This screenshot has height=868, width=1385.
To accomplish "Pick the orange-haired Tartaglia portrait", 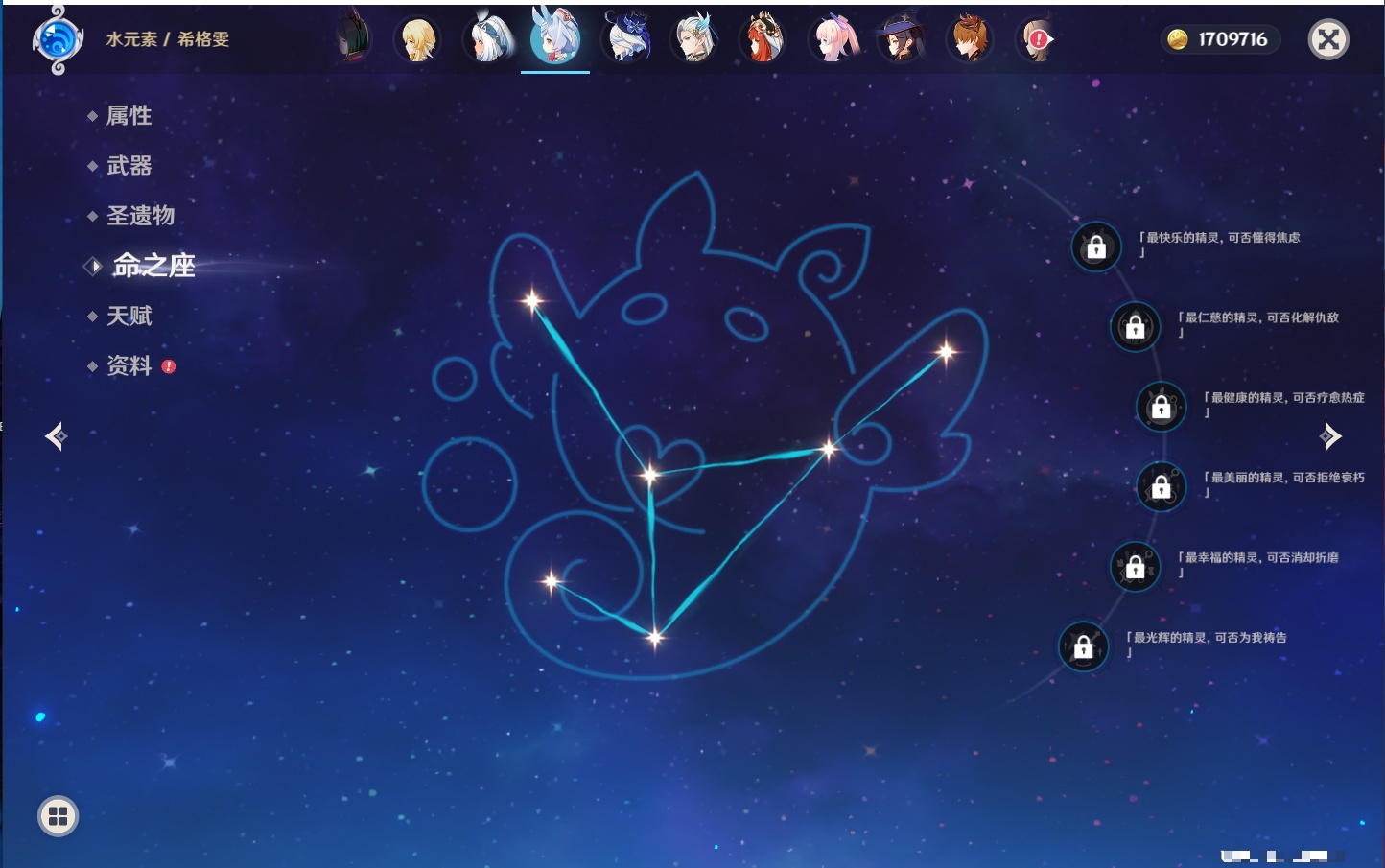I will [x=970, y=40].
